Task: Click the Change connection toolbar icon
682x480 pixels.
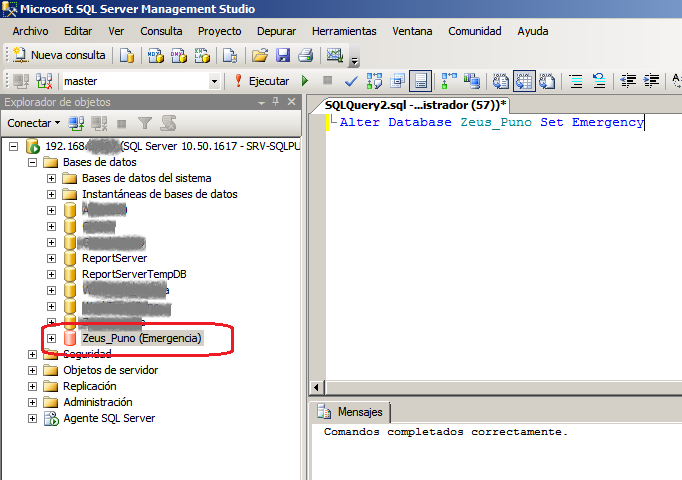Action: pos(44,81)
